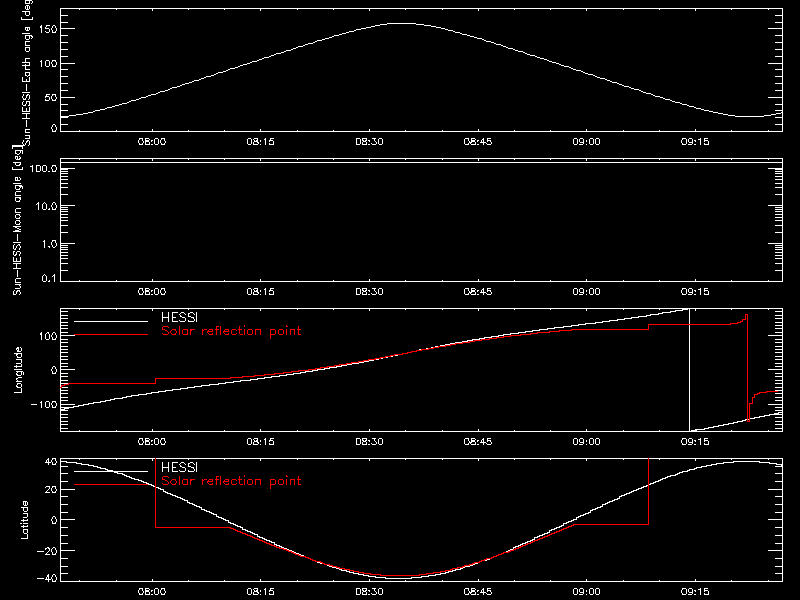
Task: Click the 100 tick on Longitude axis
Action: [47, 336]
